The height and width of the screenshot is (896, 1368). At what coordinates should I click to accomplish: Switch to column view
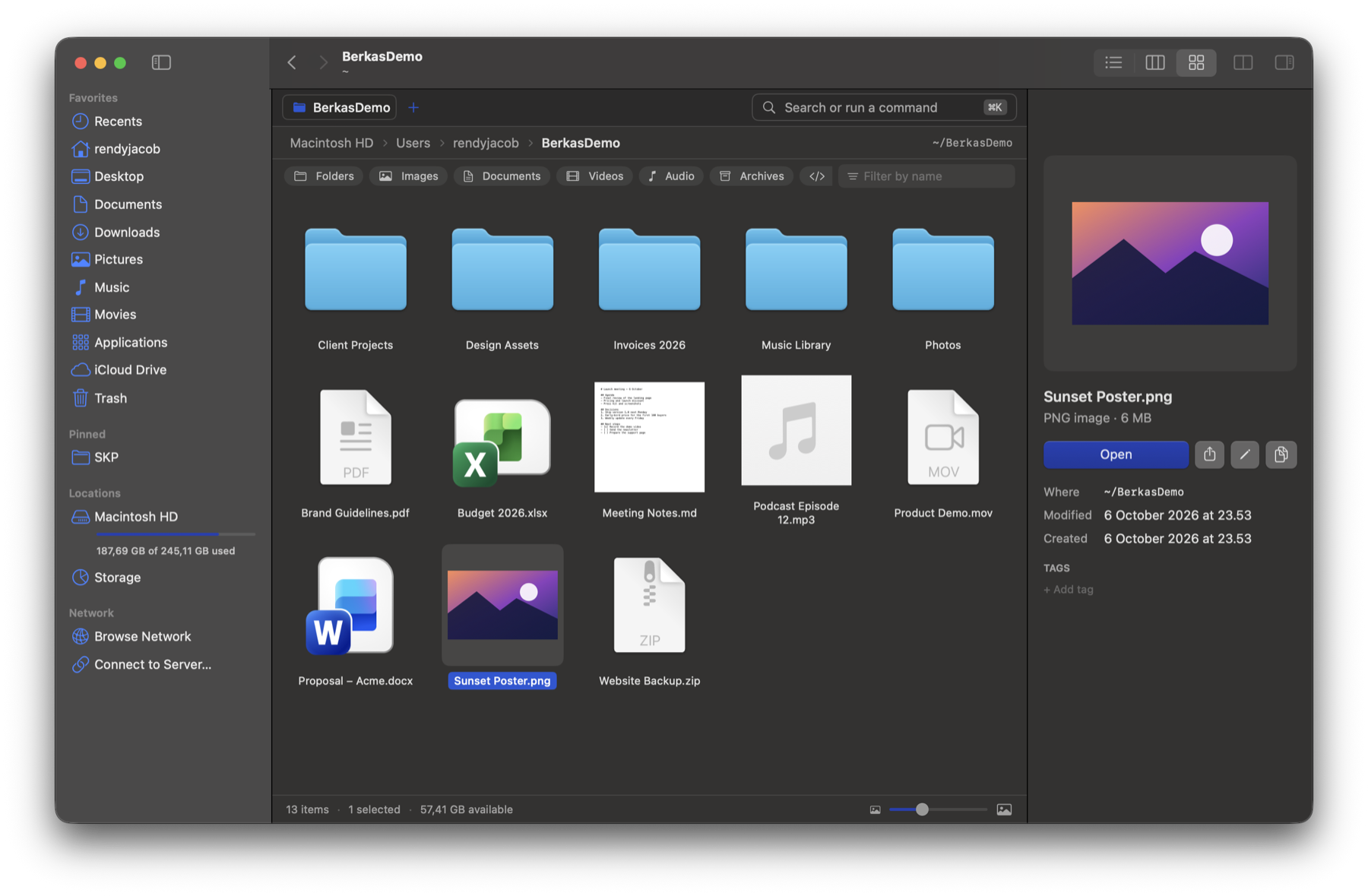[x=1154, y=62]
